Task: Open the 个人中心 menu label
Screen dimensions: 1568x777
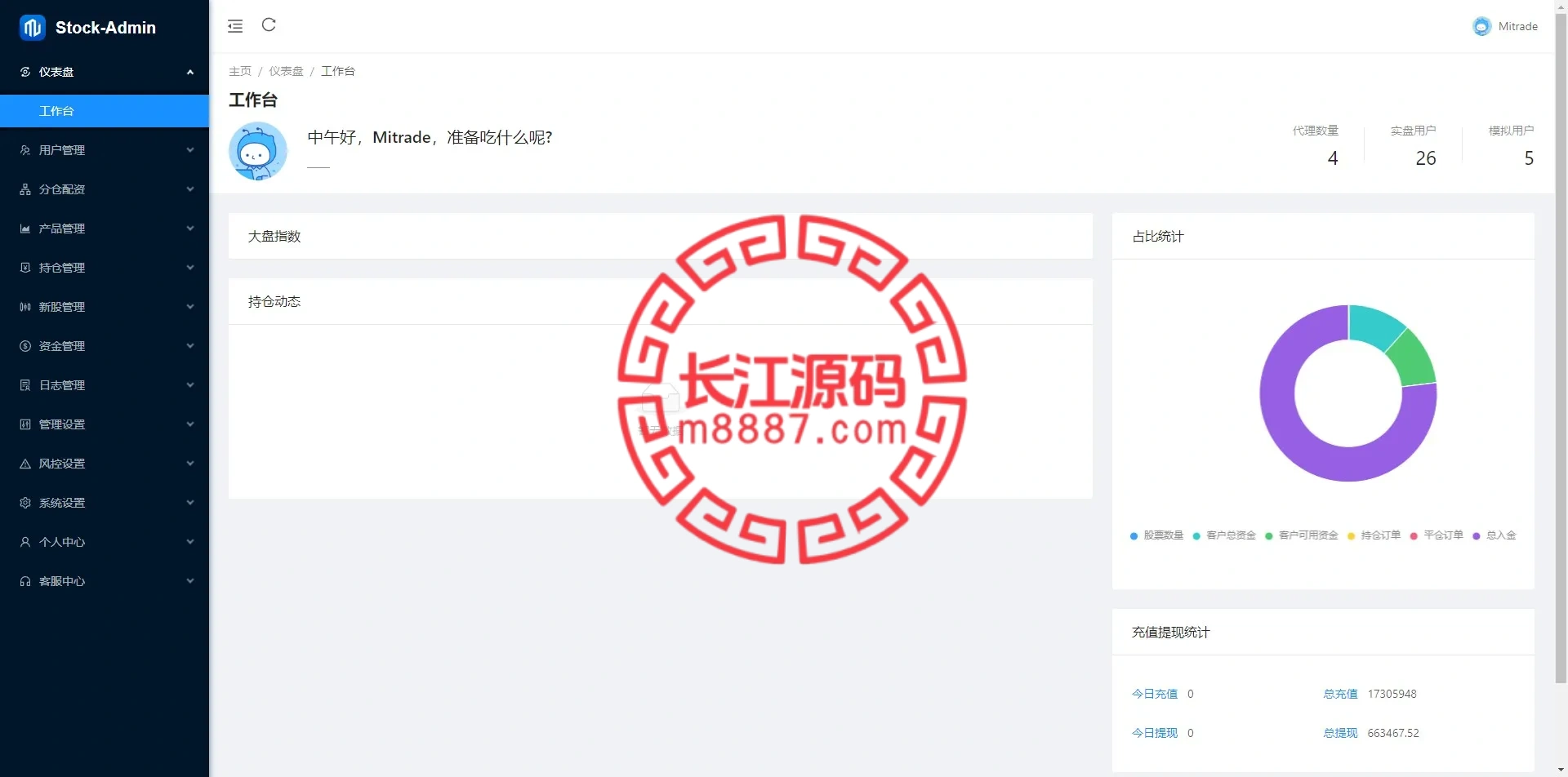Action: (62, 542)
